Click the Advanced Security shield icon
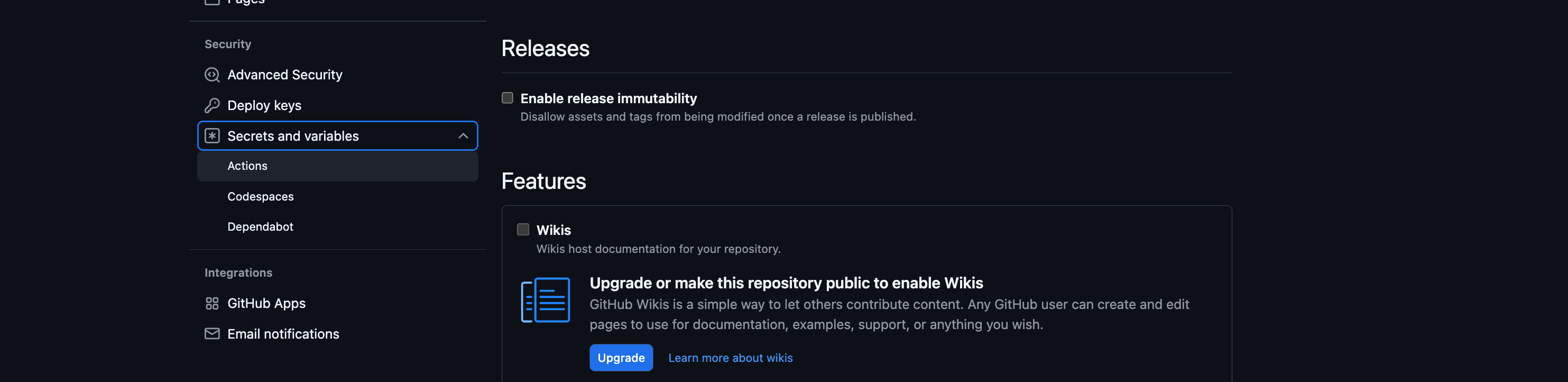1568x382 pixels. coord(212,75)
